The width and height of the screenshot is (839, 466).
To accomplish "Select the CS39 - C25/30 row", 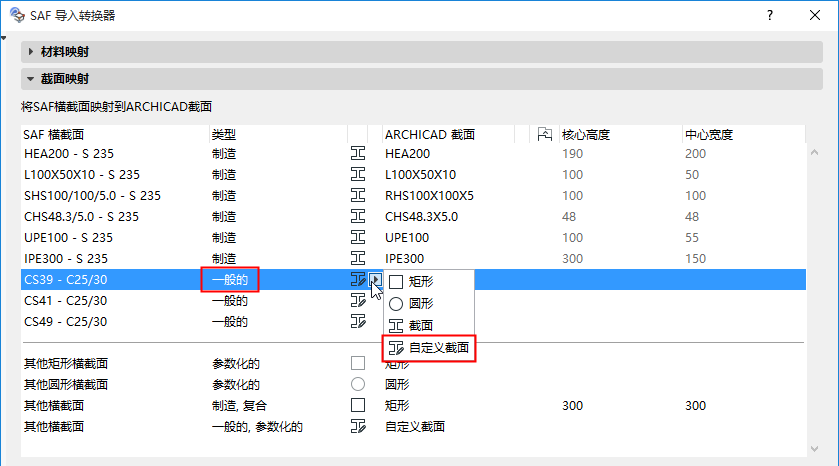I will (413, 279).
